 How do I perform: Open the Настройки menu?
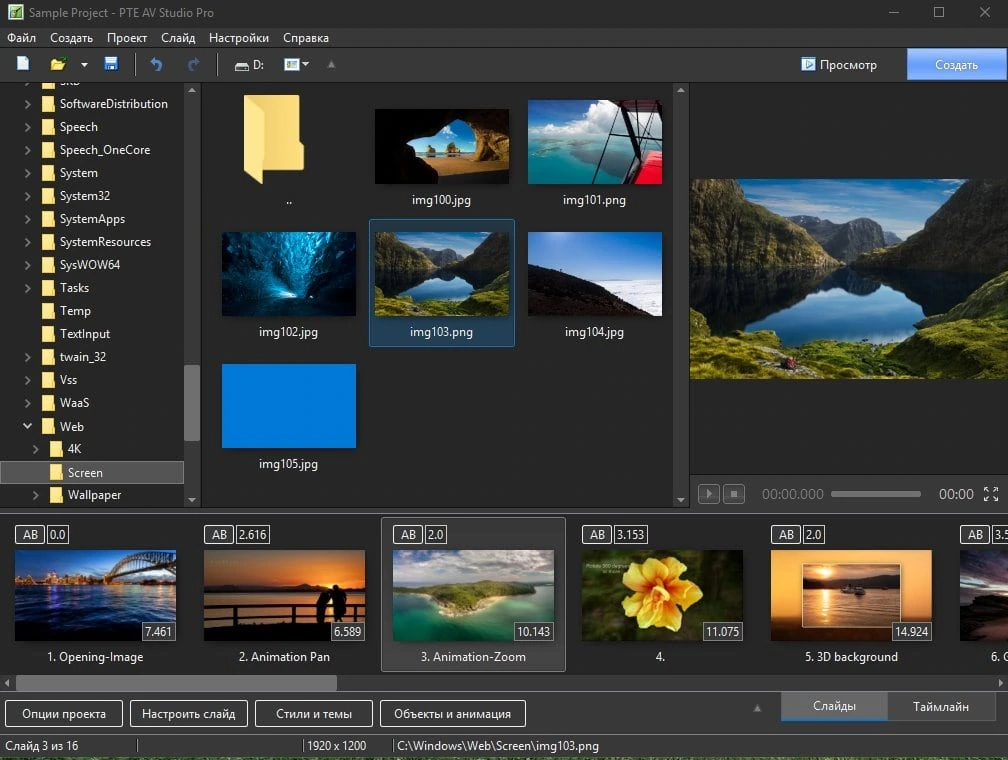tap(238, 38)
